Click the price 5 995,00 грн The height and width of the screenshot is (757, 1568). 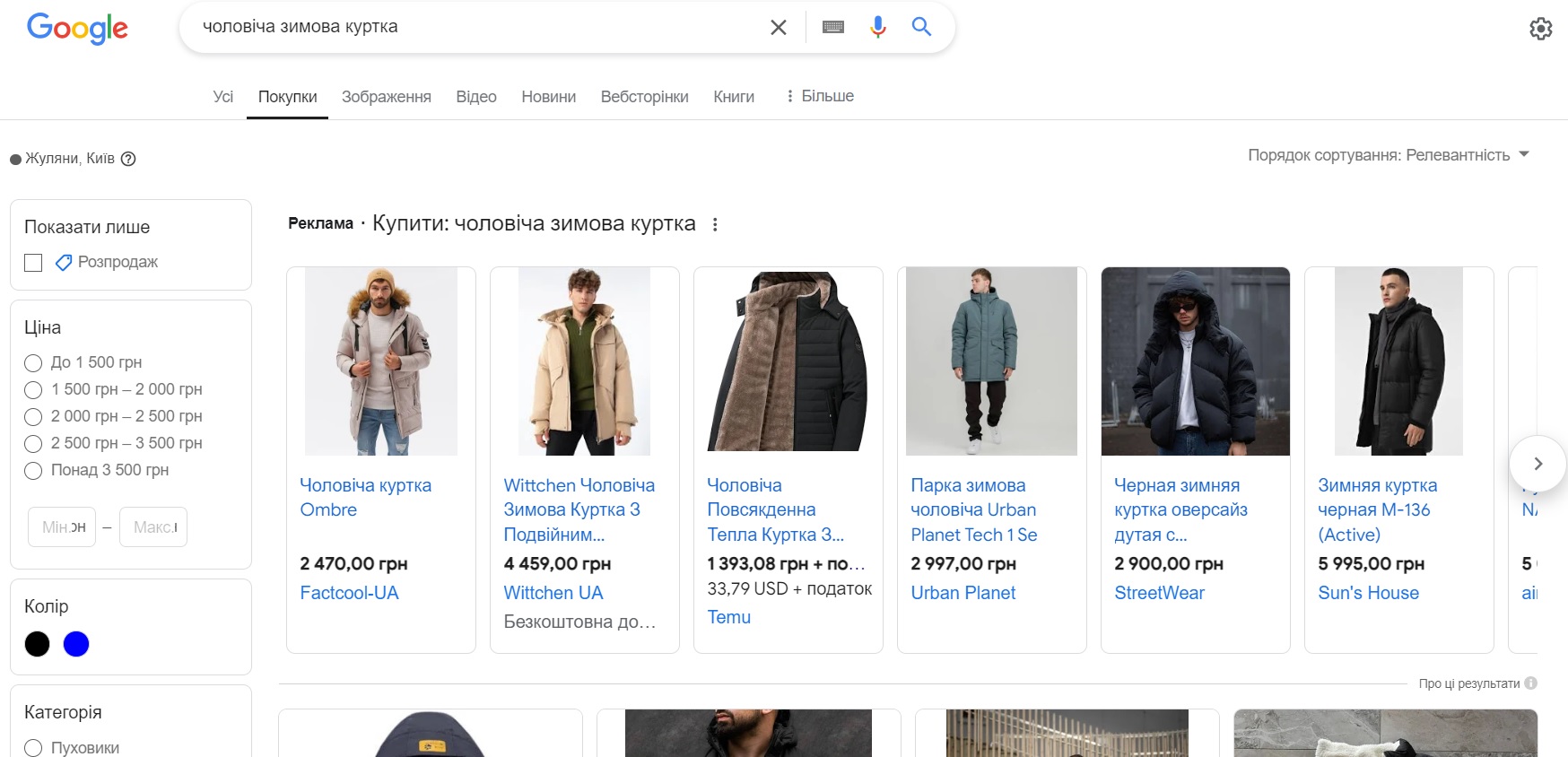[1371, 564]
